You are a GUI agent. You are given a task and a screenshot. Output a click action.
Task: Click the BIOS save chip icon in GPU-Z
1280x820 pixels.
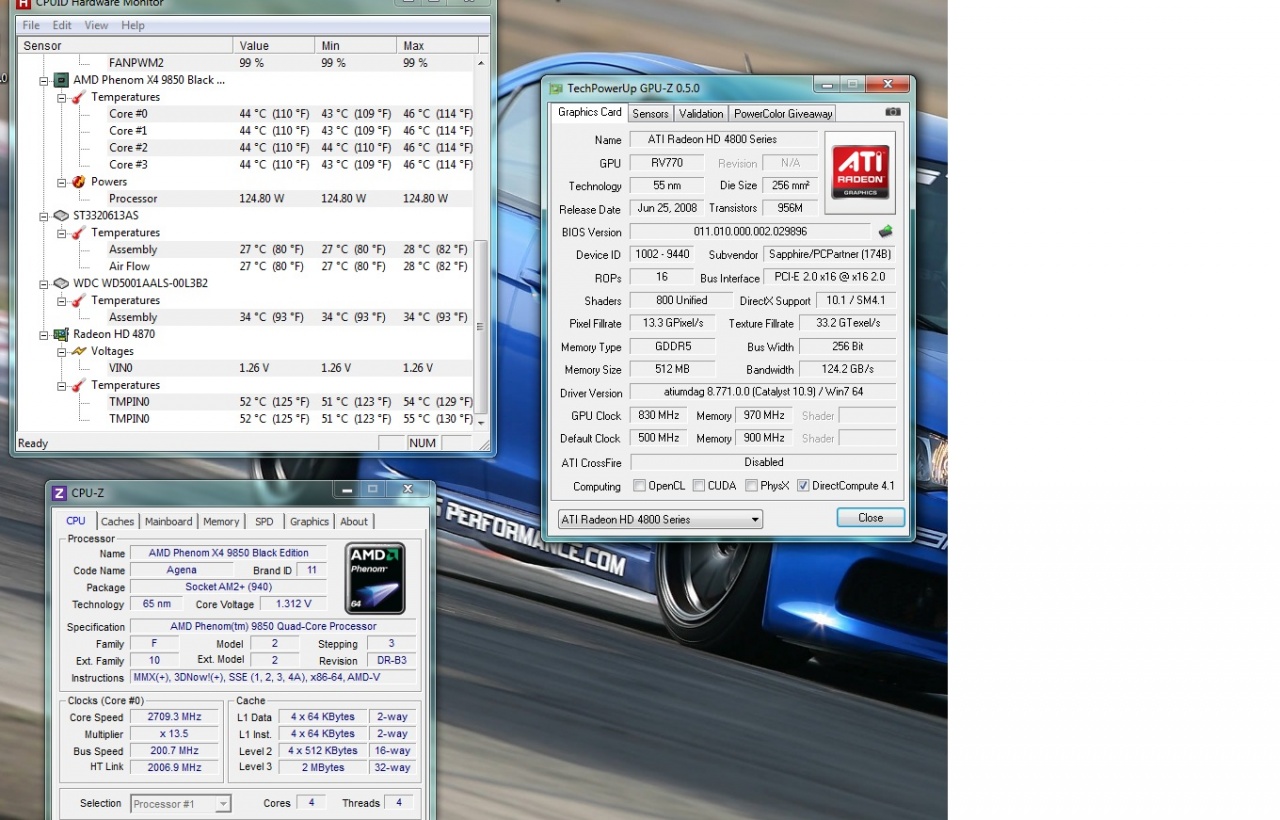[885, 231]
